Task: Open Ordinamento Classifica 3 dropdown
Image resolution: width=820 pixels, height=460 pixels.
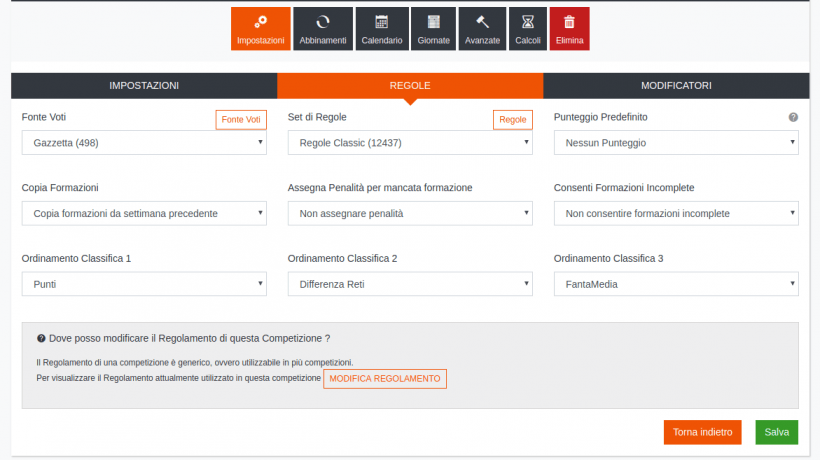Action: click(x=676, y=284)
